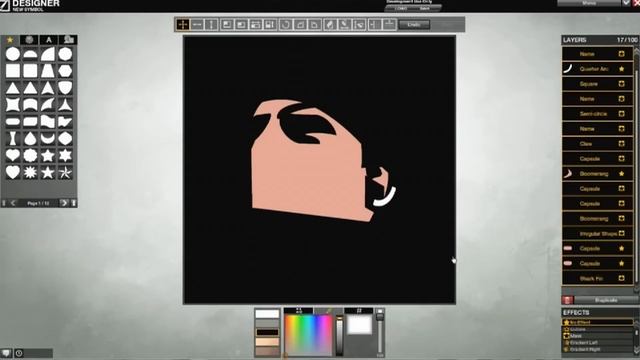Open the favorites star shapes tab
This screenshot has height=360, width=640.
[10, 40]
